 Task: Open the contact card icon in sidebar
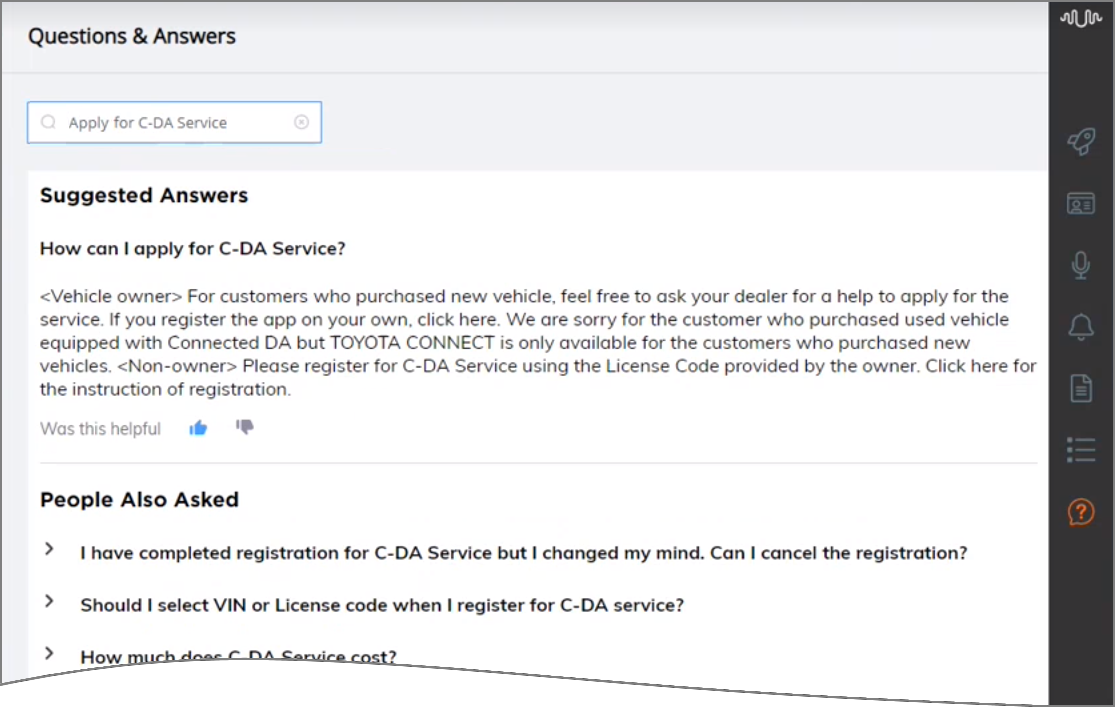tap(1081, 203)
